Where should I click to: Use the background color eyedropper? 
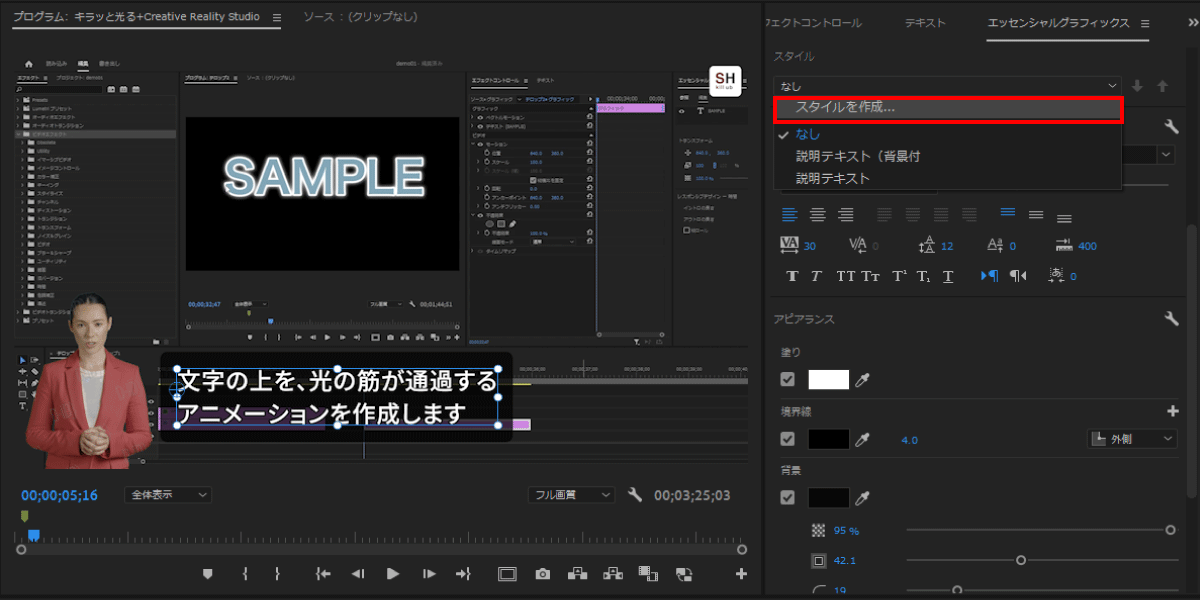click(x=863, y=497)
